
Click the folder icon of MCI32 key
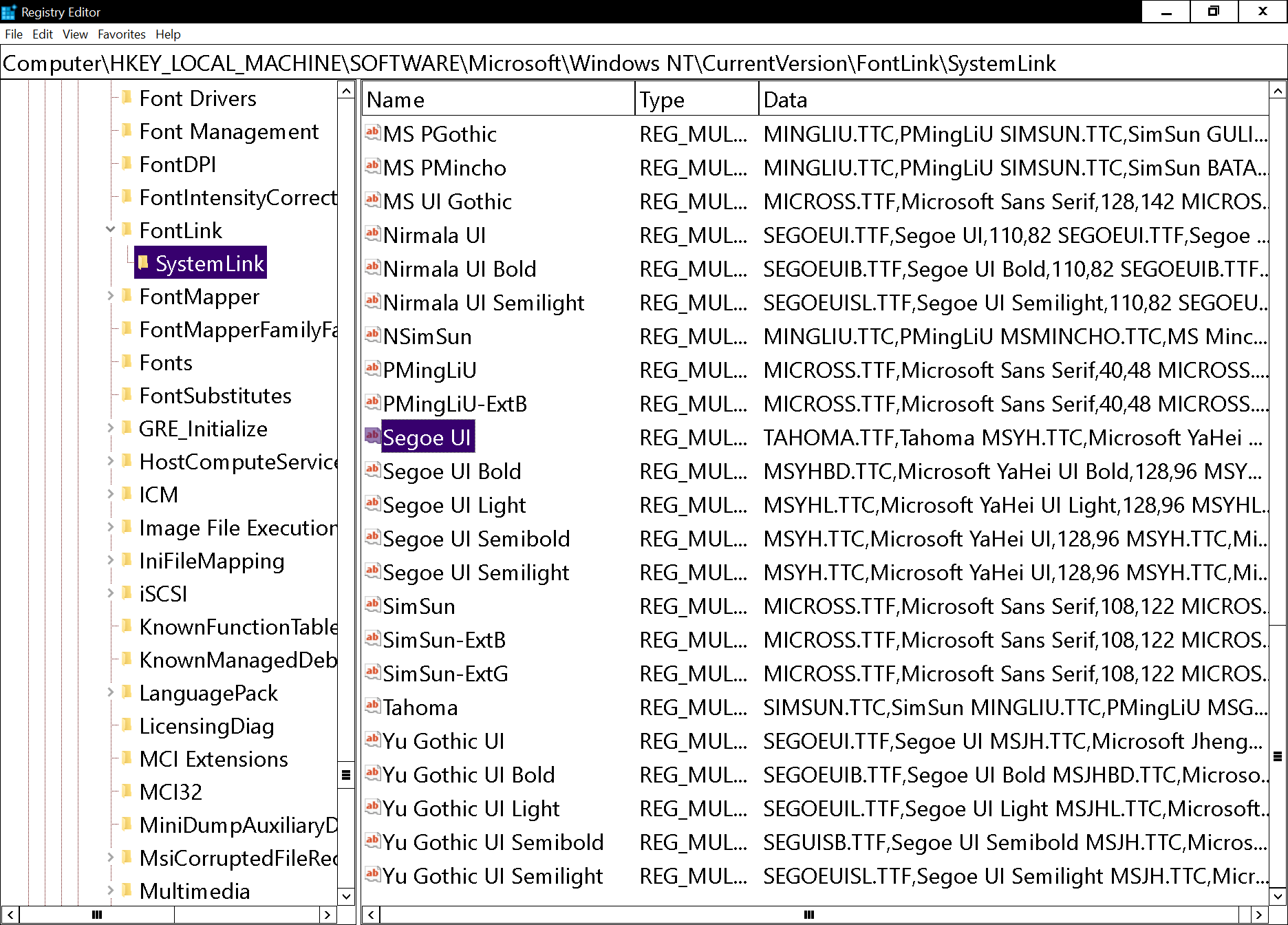pyautogui.click(x=127, y=791)
